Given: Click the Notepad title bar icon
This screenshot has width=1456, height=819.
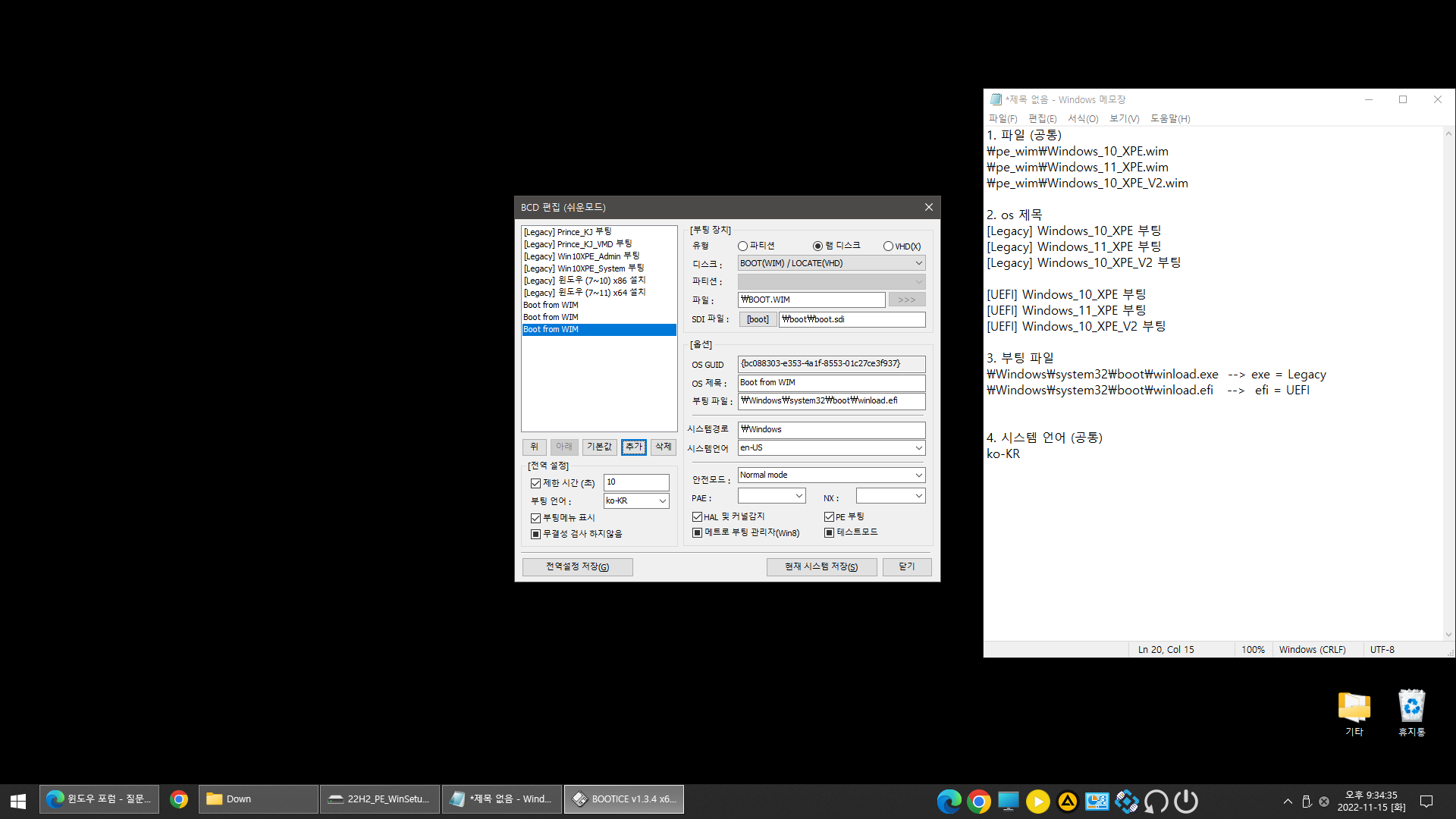Looking at the screenshot, I should click(x=996, y=99).
